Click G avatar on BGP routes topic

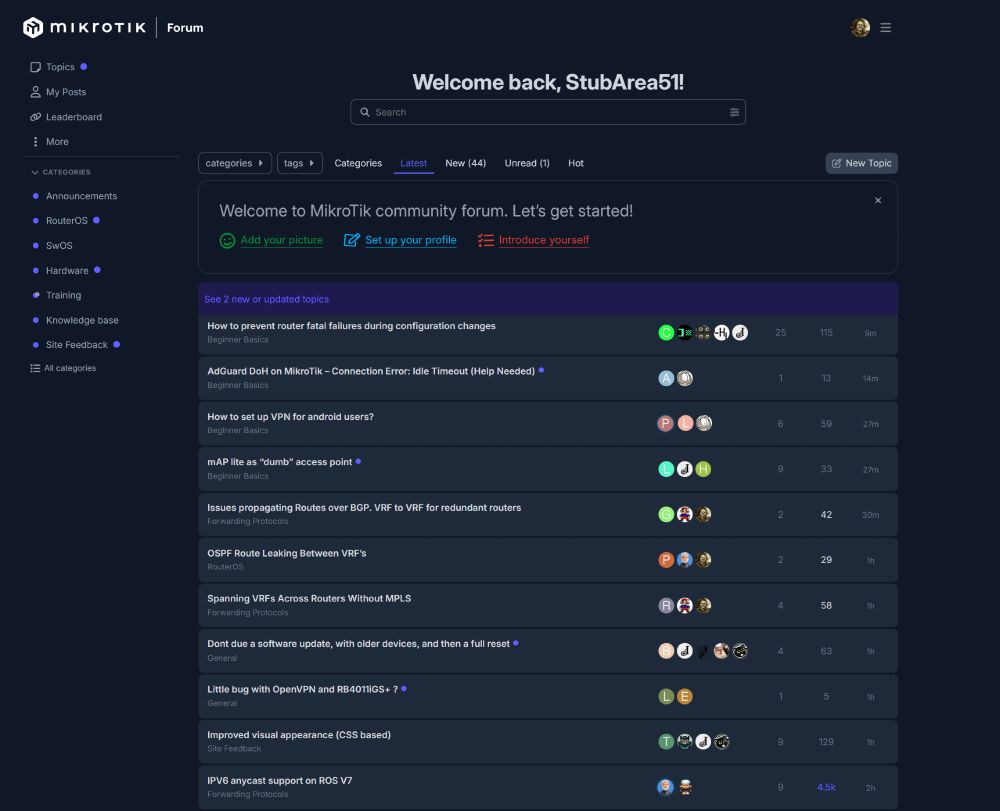tap(666, 515)
